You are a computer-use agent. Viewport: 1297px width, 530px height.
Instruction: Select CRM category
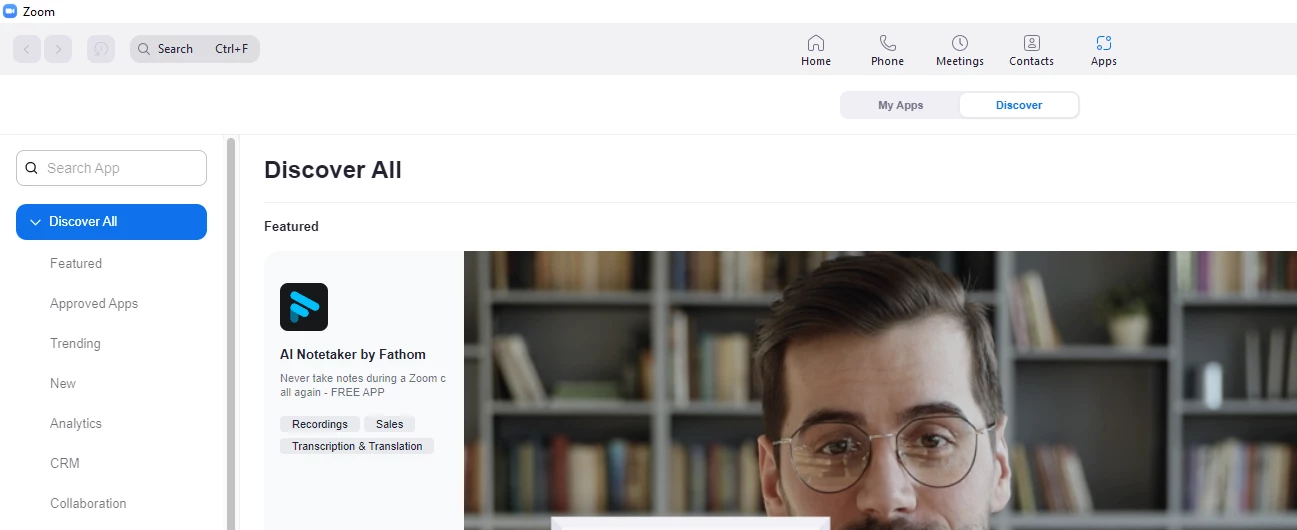pos(65,463)
